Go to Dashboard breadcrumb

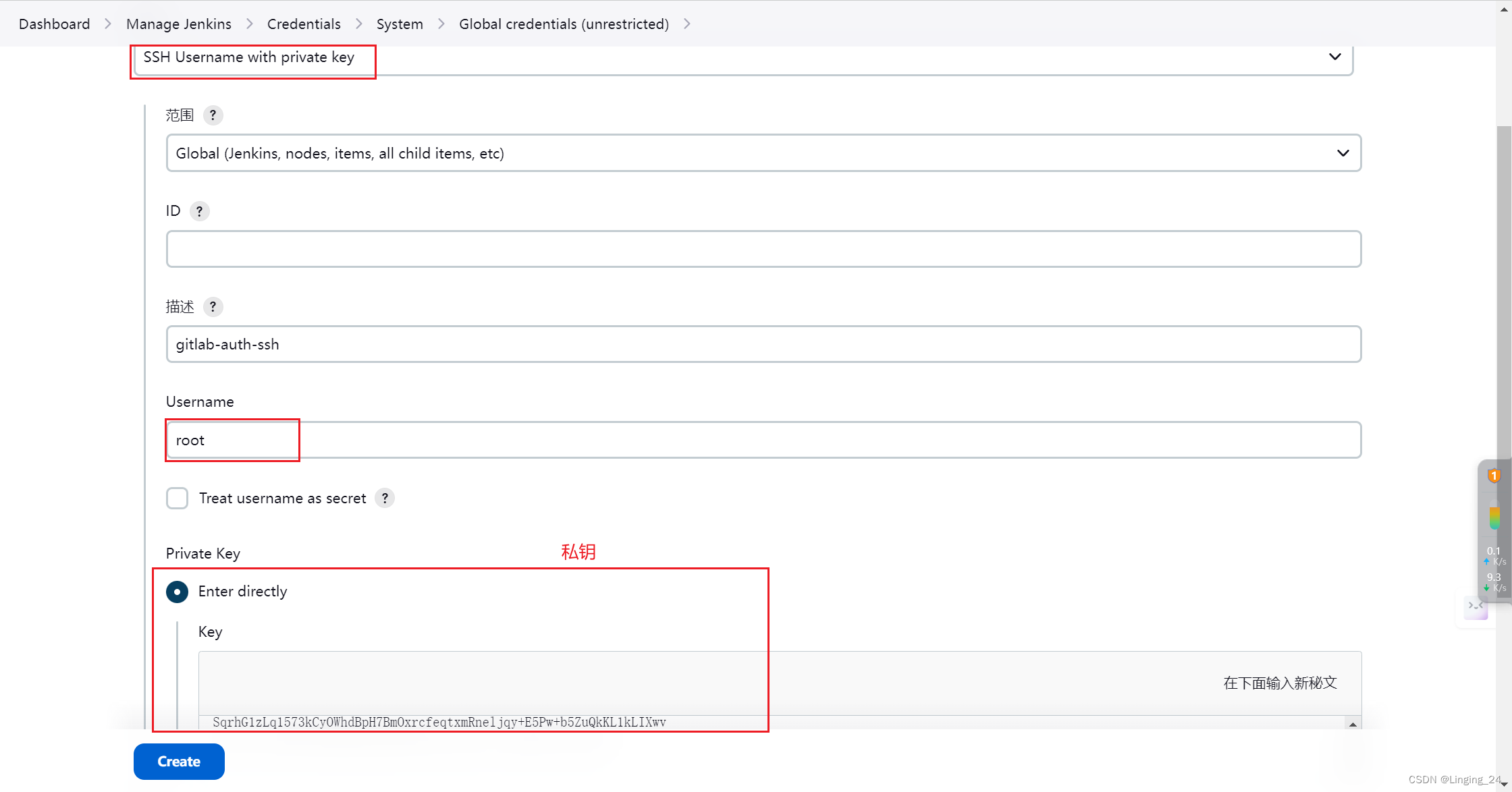pos(55,24)
